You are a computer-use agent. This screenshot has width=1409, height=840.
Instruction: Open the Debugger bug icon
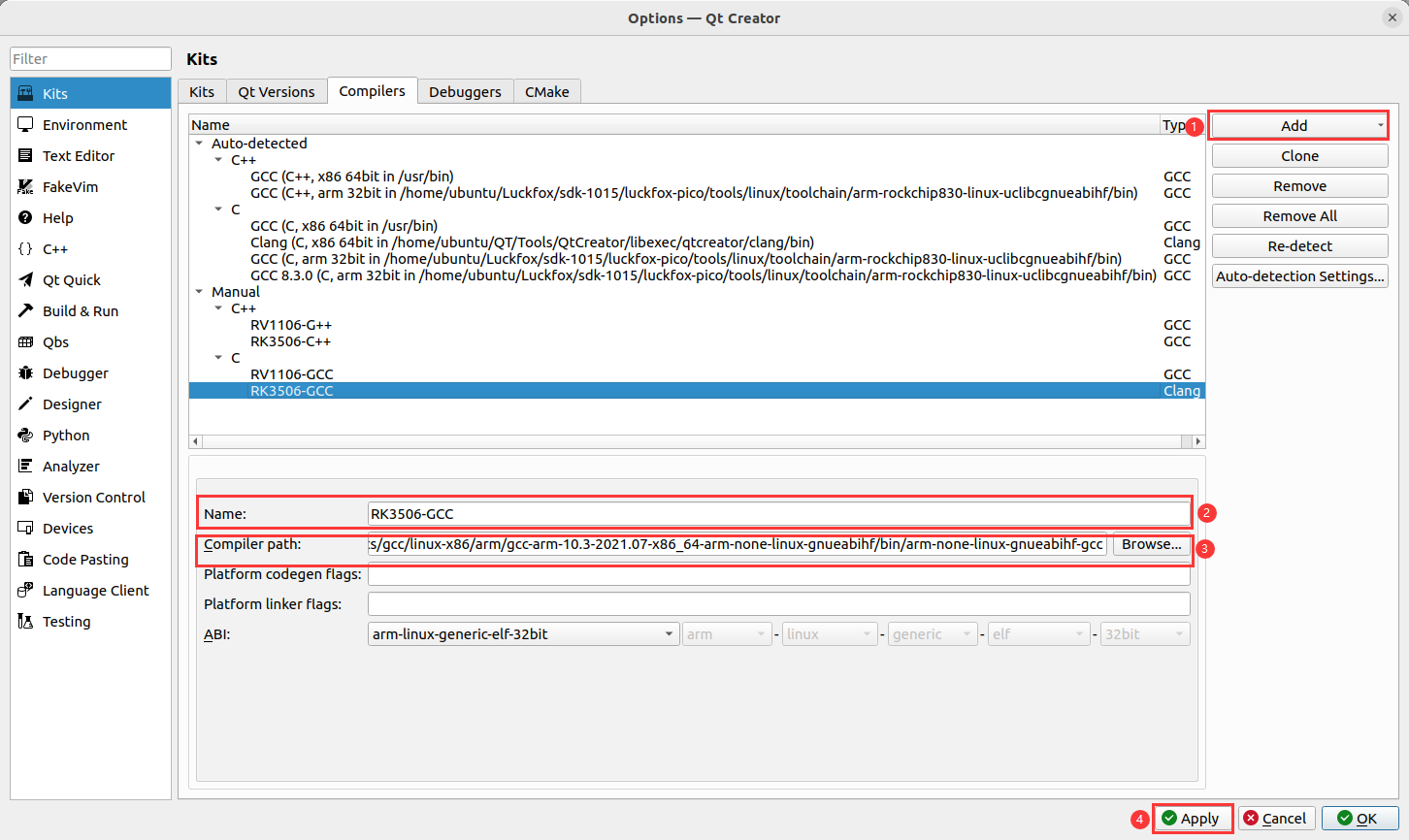(25, 373)
